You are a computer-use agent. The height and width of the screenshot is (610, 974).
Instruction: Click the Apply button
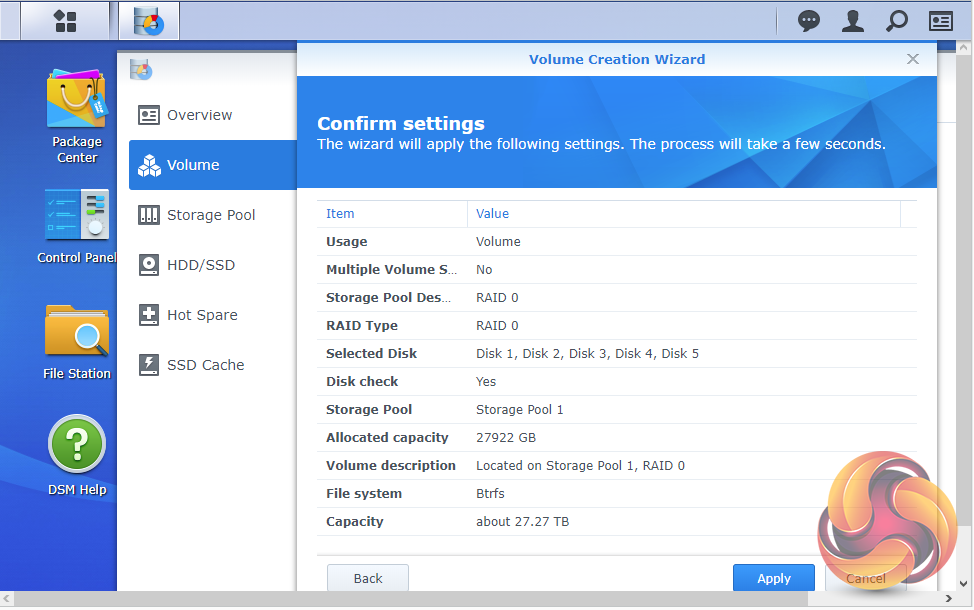(773, 578)
